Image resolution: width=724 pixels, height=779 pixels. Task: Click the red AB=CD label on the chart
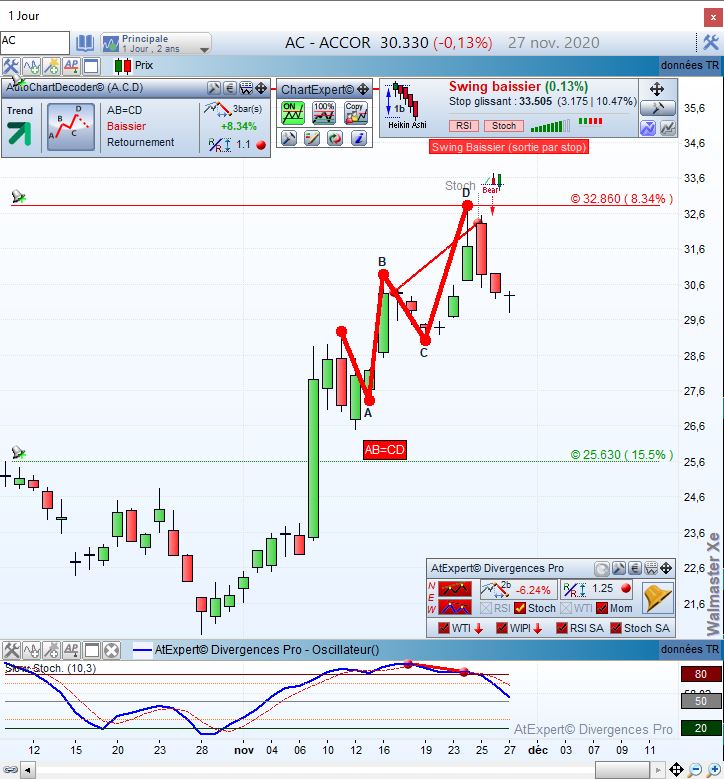click(385, 450)
